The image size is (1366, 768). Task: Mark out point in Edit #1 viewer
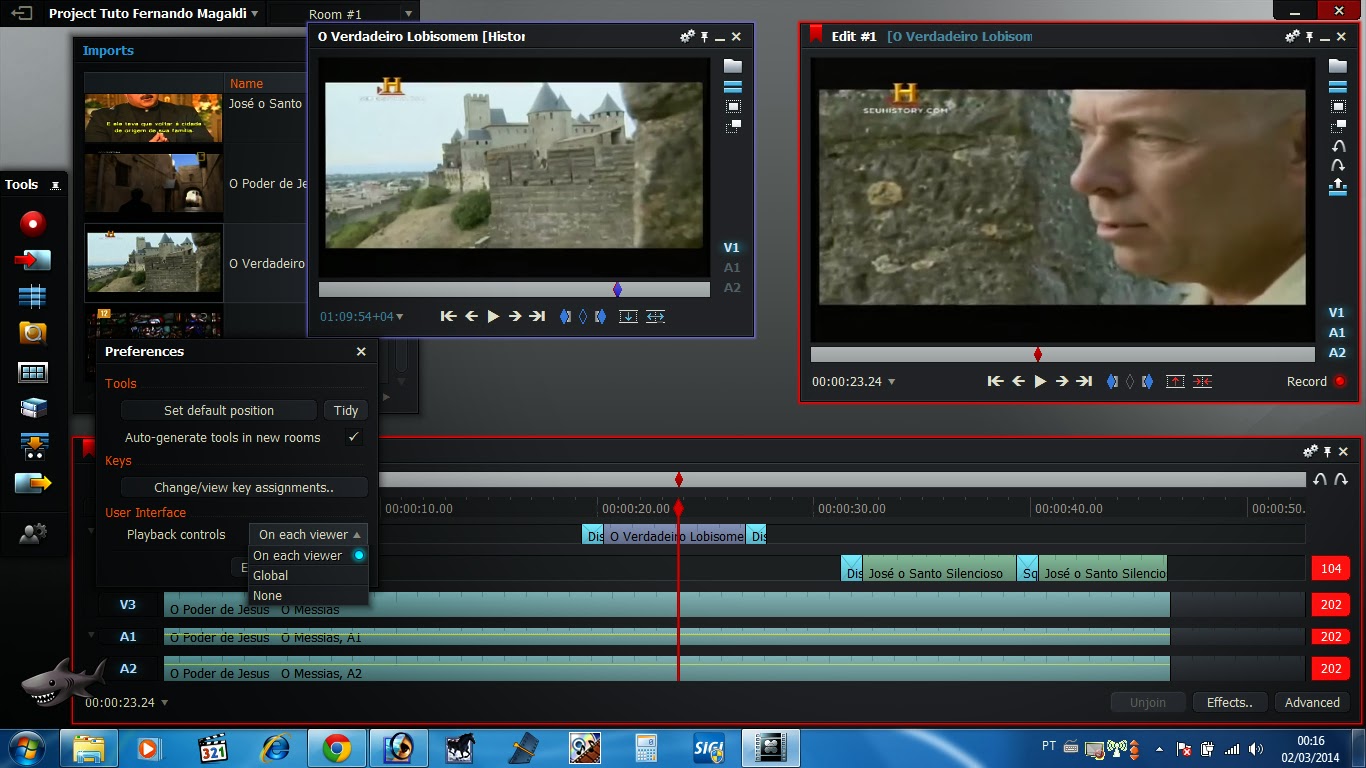pos(1147,381)
